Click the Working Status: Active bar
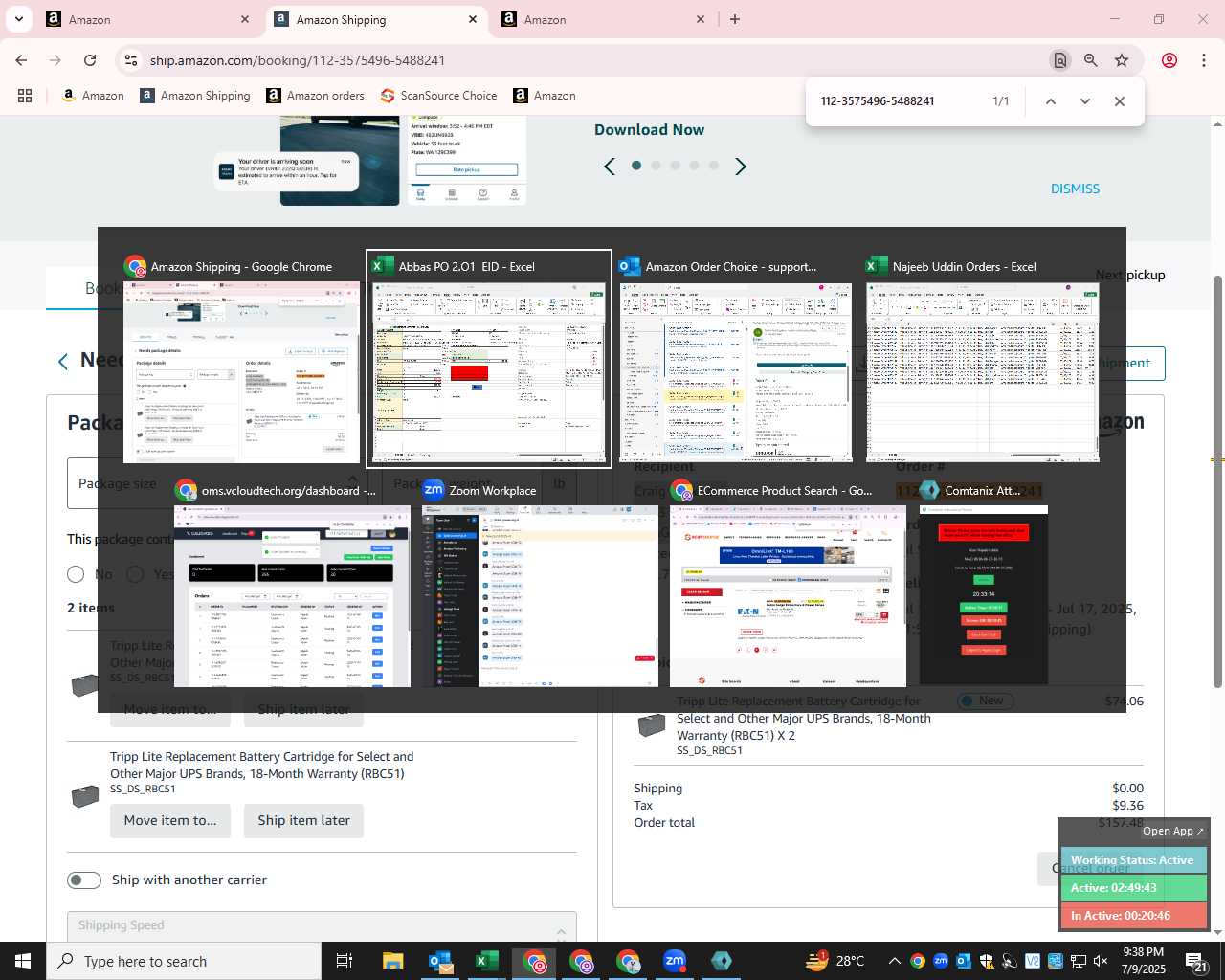The image size is (1225, 980). (x=1132, y=860)
